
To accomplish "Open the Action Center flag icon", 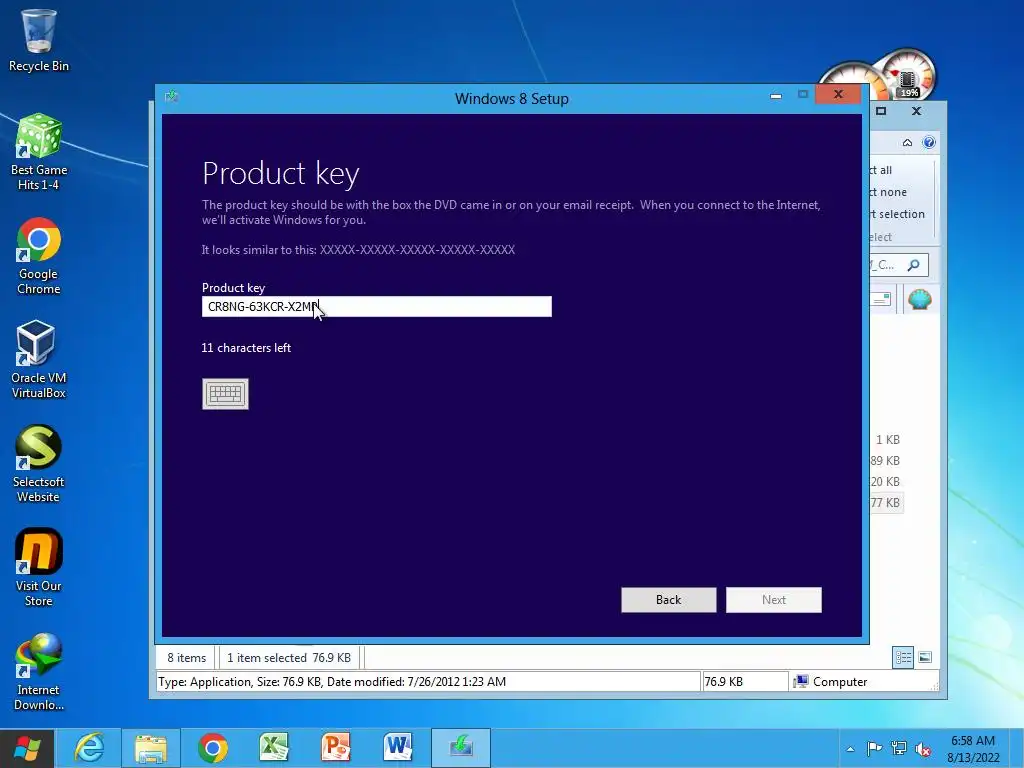I will pos(874,748).
